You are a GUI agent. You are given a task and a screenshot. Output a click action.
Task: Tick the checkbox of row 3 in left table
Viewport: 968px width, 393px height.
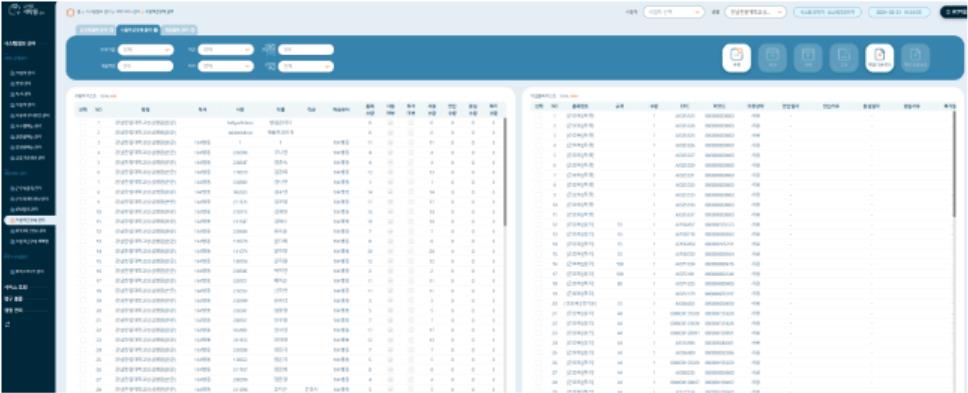83,143
